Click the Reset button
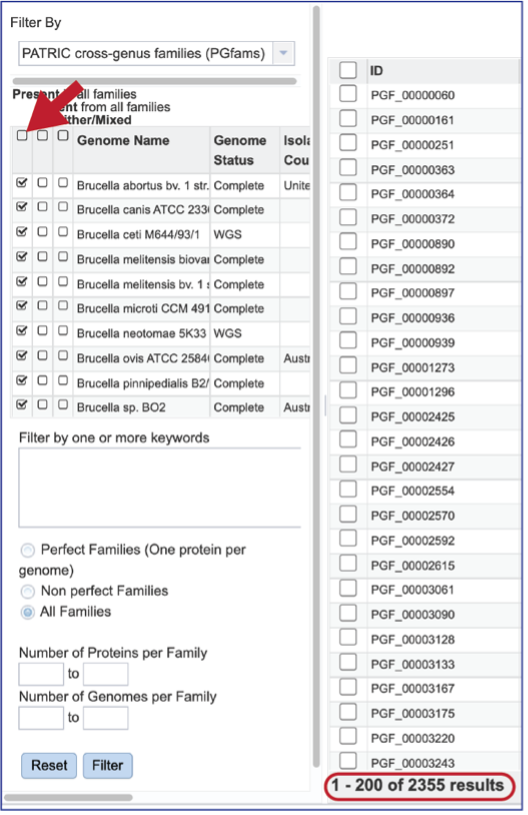This screenshot has width=528, height=815. click(x=49, y=766)
